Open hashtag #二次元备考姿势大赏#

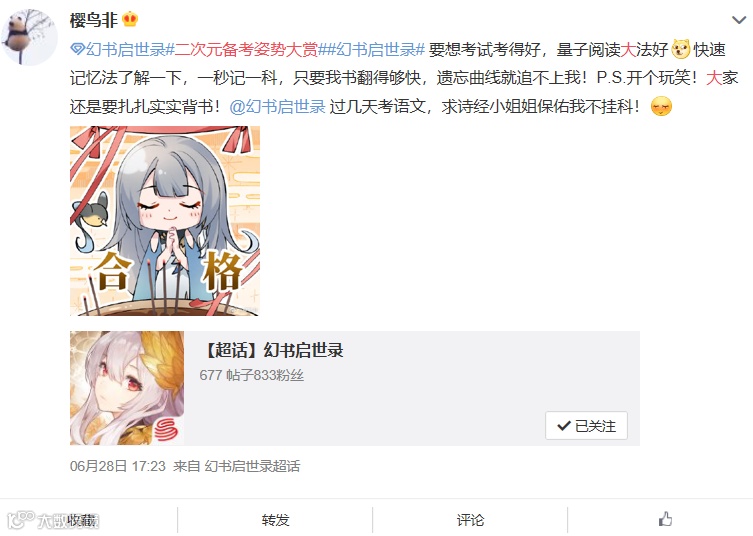(245, 49)
